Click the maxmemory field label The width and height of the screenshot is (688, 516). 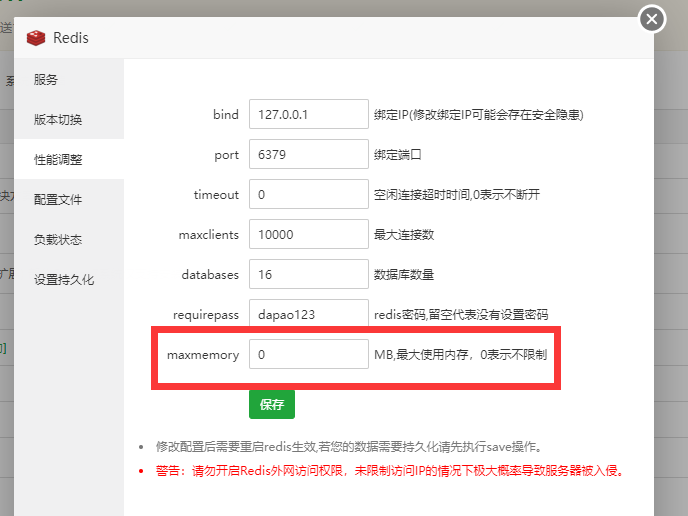pyautogui.click(x=203, y=355)
